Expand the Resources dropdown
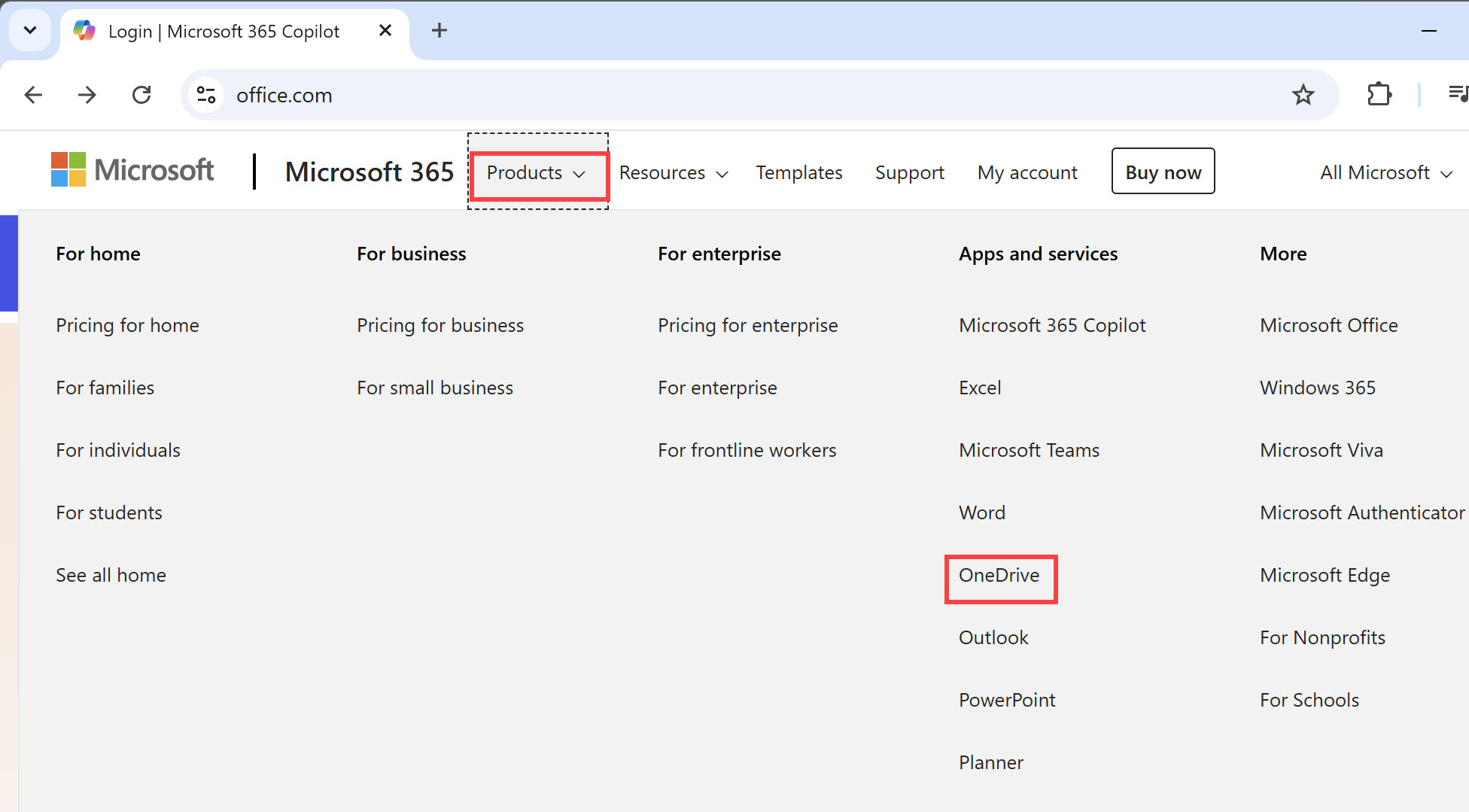1469x812 pixels. 674,173
